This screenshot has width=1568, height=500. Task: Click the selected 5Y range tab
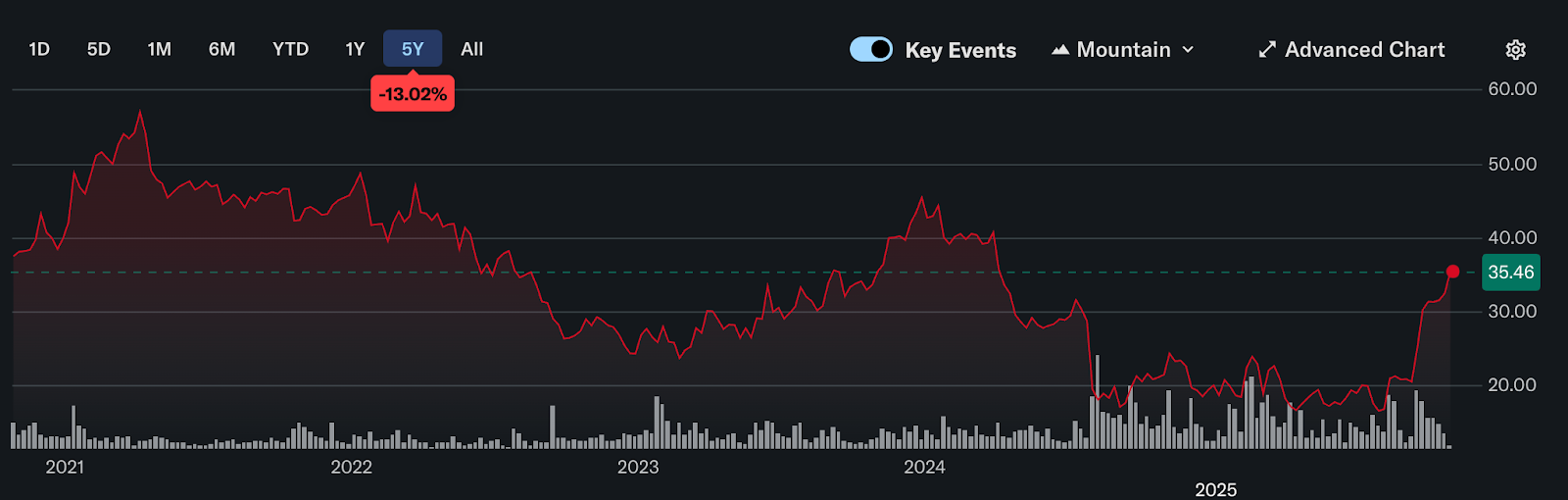point(413,49)
